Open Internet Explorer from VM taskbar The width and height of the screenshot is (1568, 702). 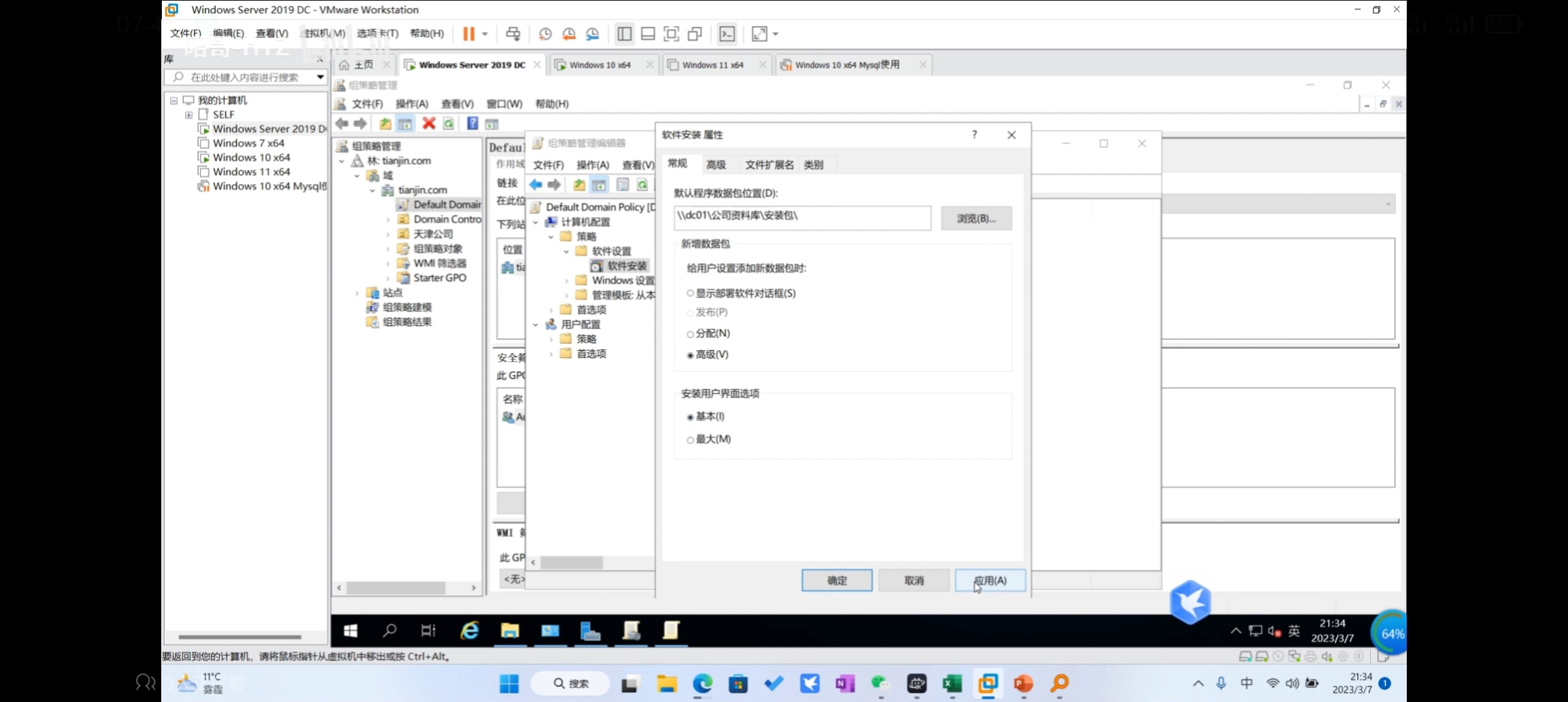click(x=469, y=630)
